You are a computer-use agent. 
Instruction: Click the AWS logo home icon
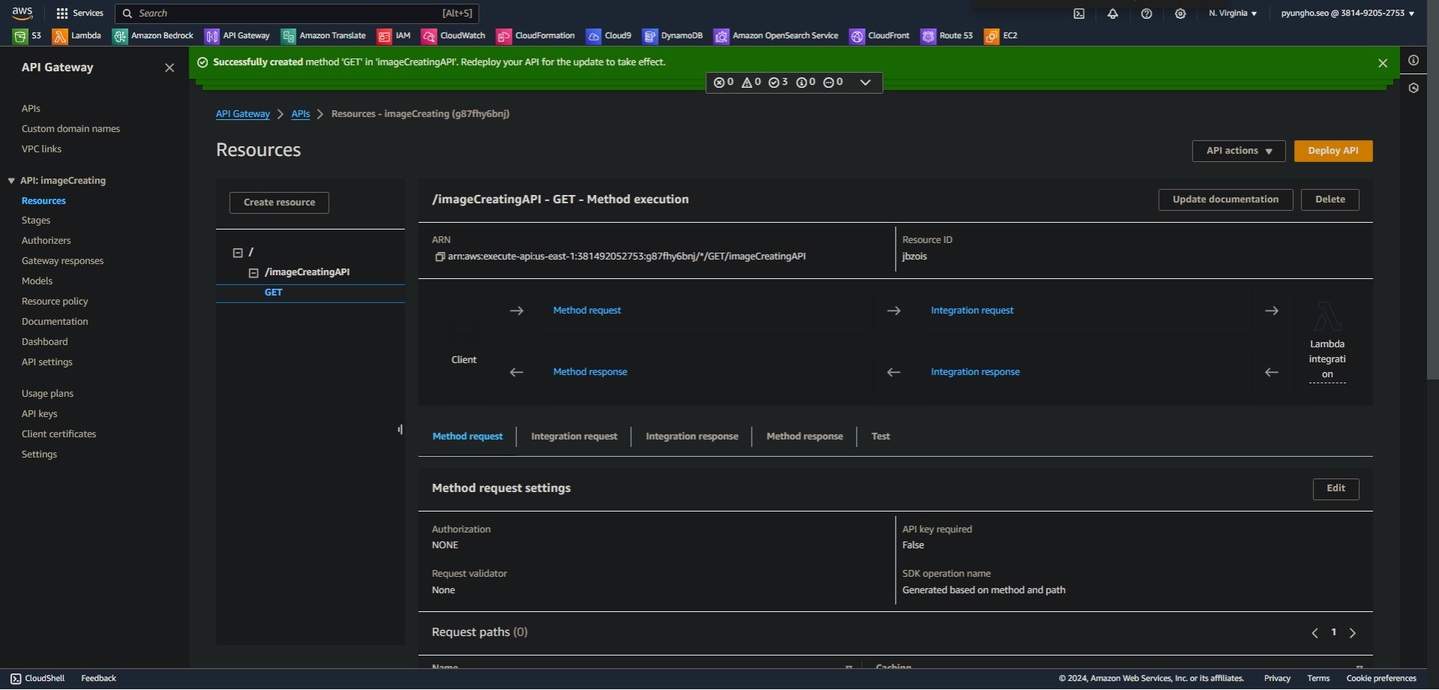click(22, 13)
